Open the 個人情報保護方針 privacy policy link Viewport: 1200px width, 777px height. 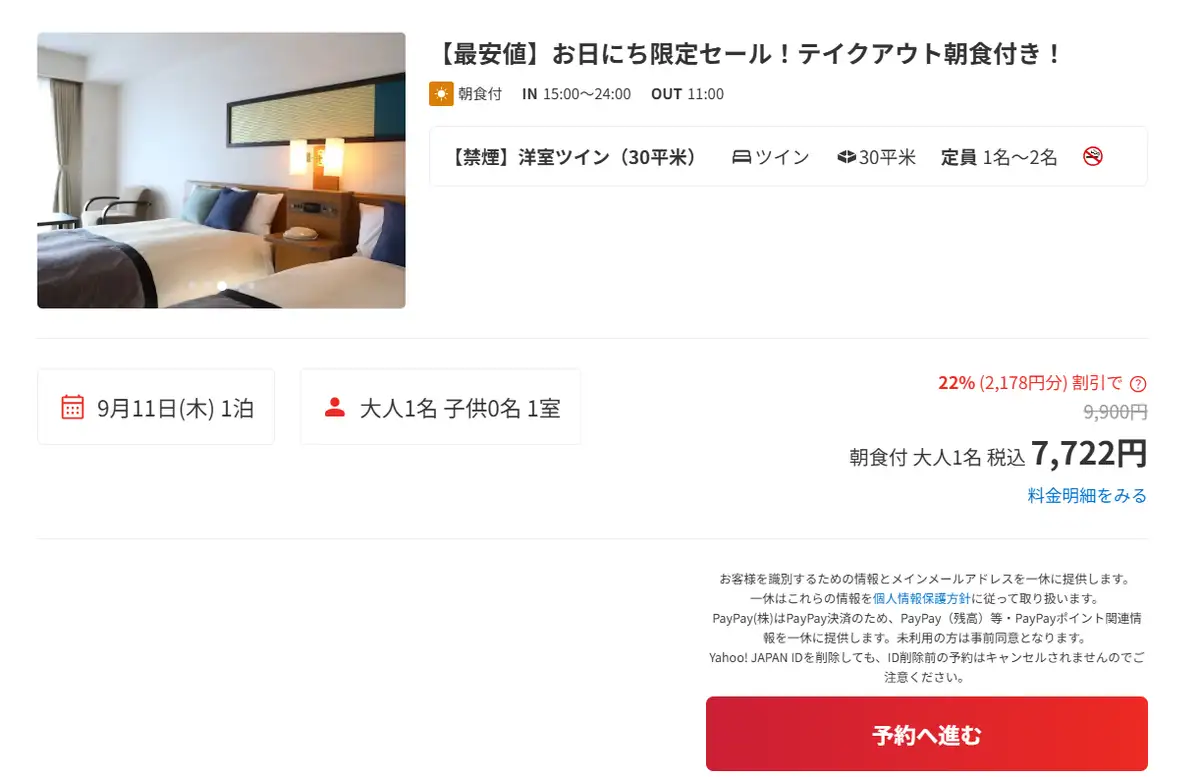click(922, 598)
